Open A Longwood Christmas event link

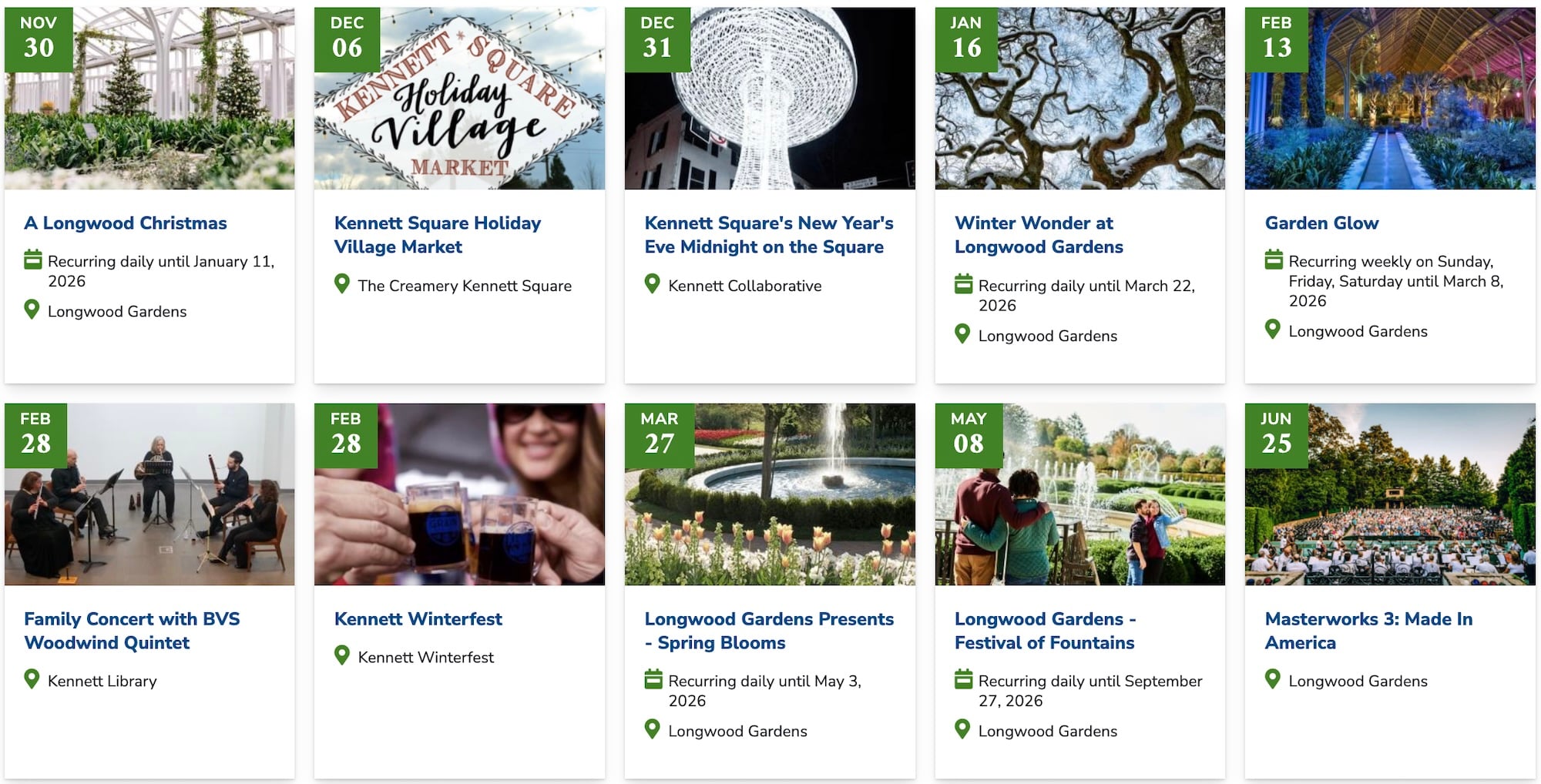pyautogui.click(x=126, y=223)
